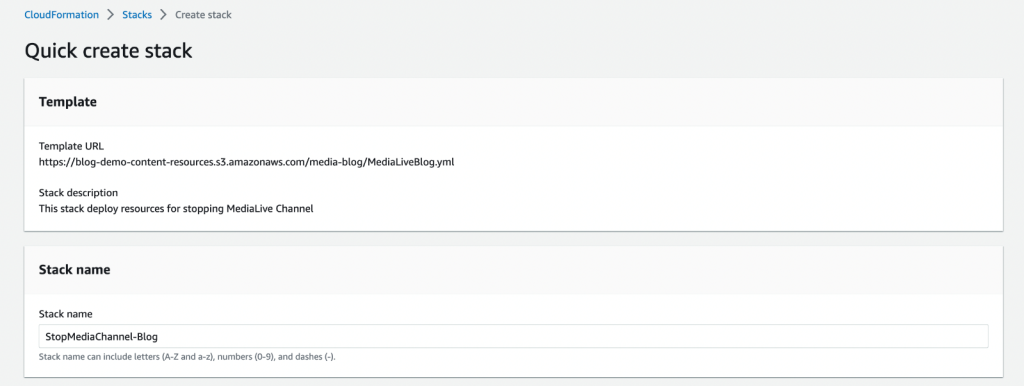Click the Create stack breadcrumb text
Screen dimensions: 1024x386
tap(203, 14)
